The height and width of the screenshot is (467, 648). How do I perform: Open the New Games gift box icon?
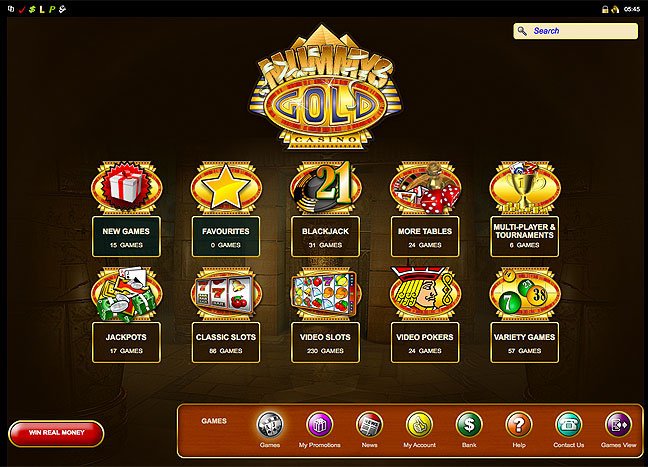click(126, 188)
